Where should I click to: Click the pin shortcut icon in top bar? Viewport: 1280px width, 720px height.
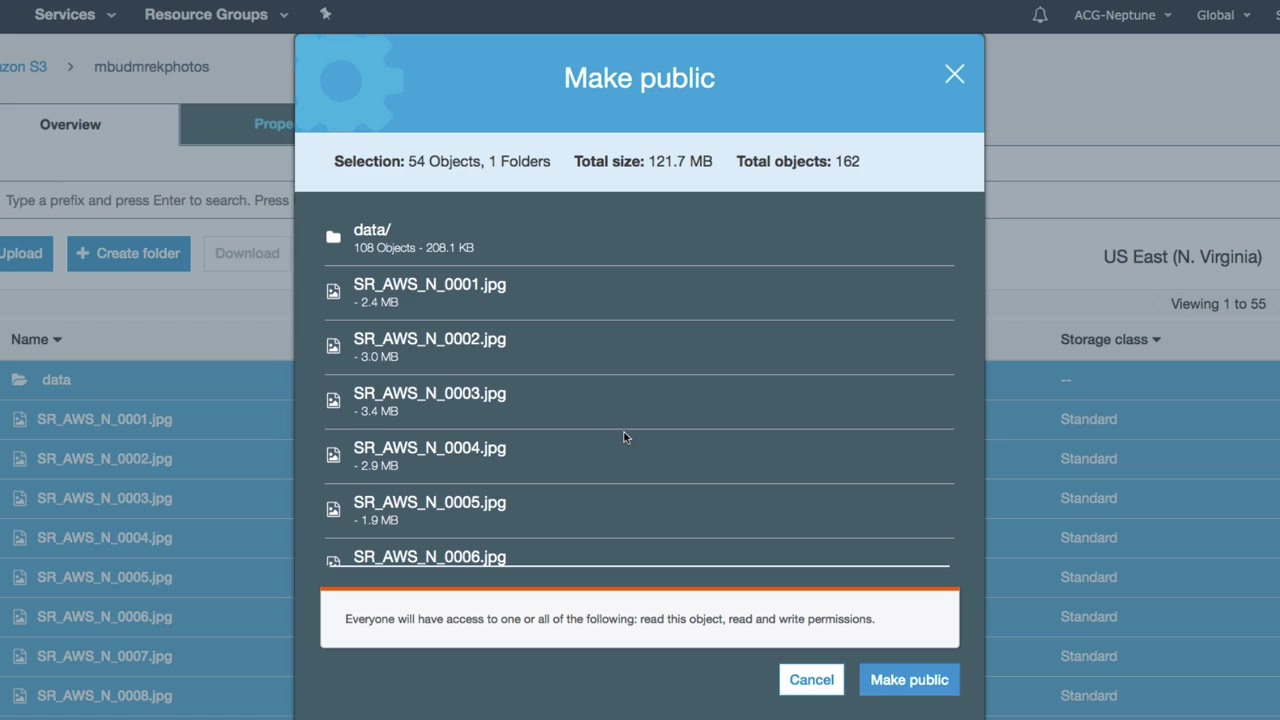tap(325, 14)
